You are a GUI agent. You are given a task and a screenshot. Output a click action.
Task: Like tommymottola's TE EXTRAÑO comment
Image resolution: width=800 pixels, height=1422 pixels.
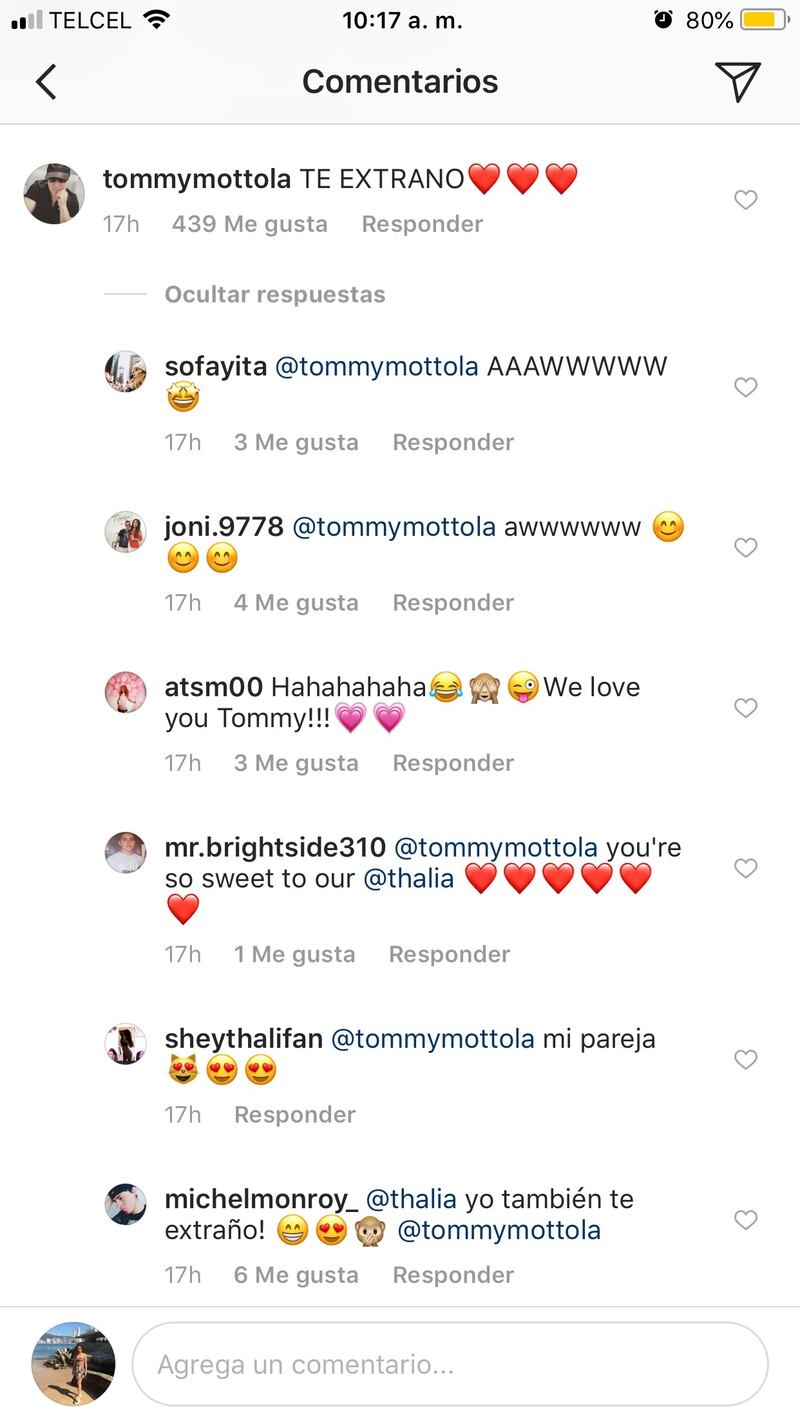tap(745, 200)
